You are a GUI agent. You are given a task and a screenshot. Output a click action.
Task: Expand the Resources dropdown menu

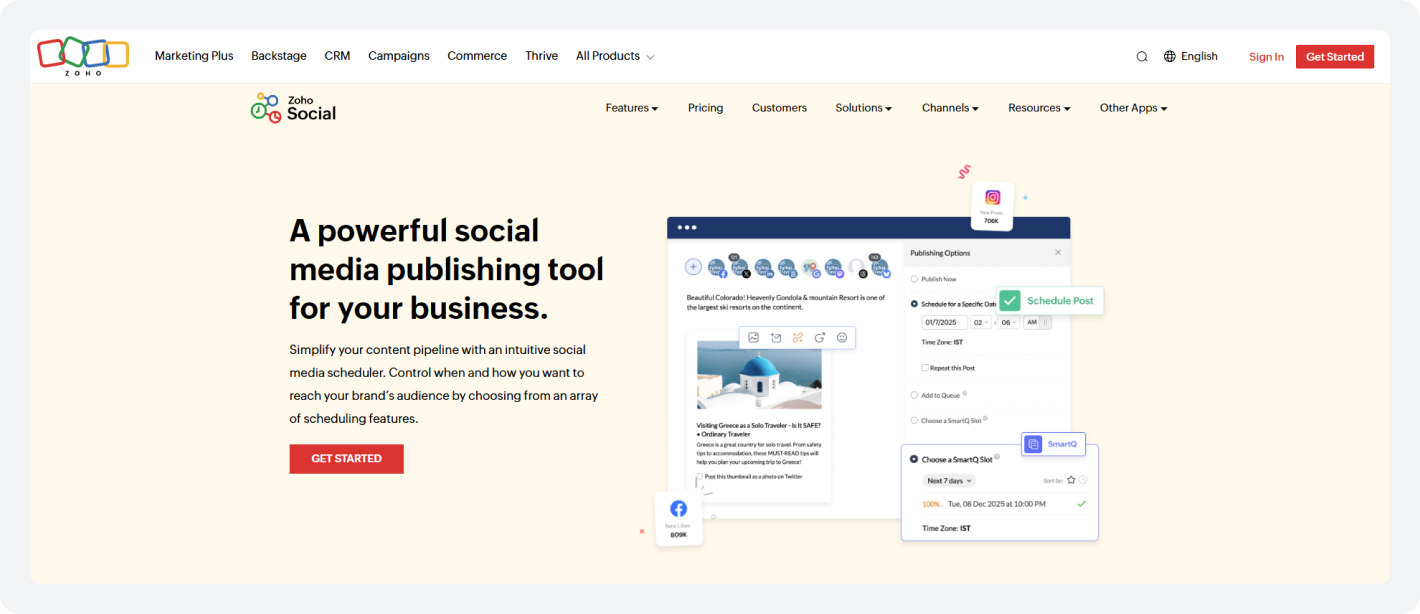point(1039,108)
